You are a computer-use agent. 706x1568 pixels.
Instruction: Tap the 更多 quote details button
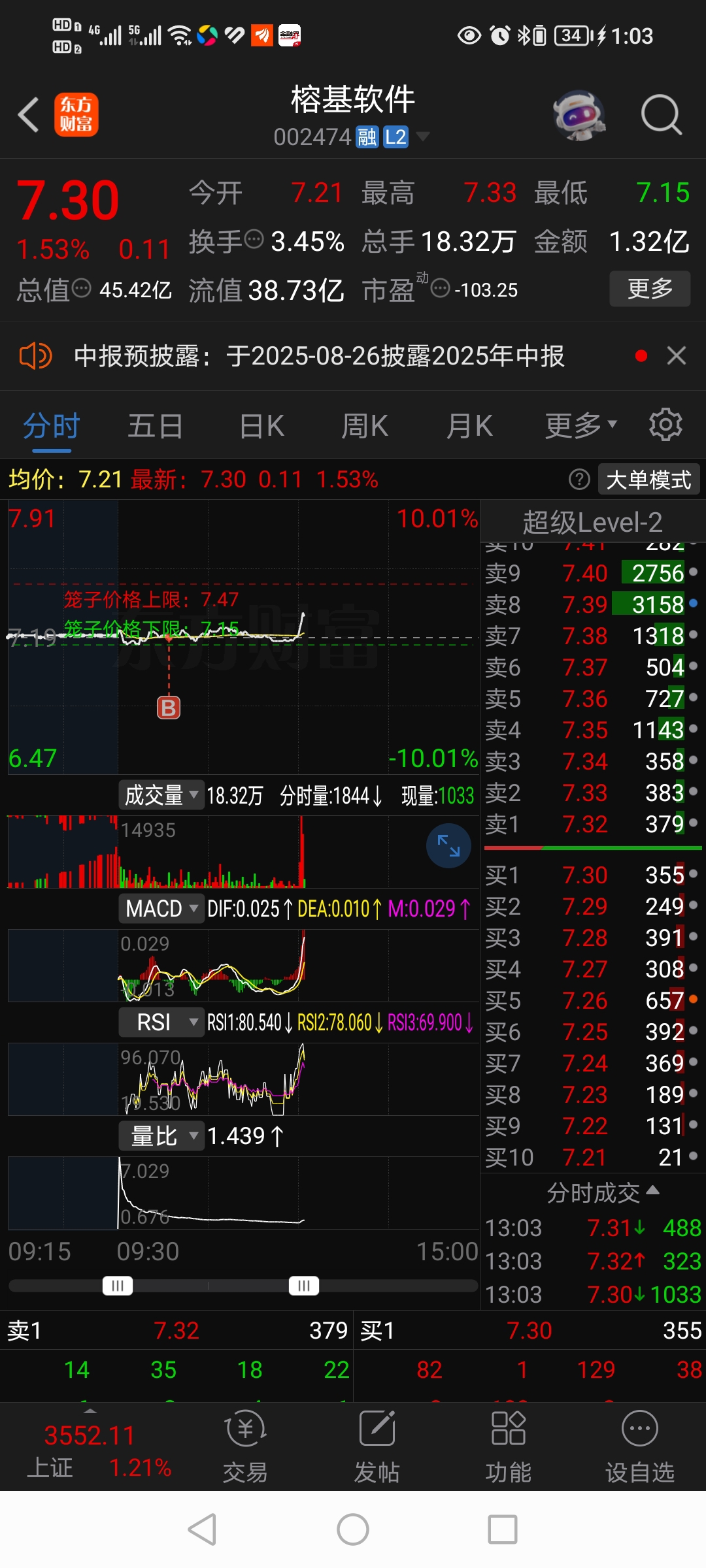(650, 288)
